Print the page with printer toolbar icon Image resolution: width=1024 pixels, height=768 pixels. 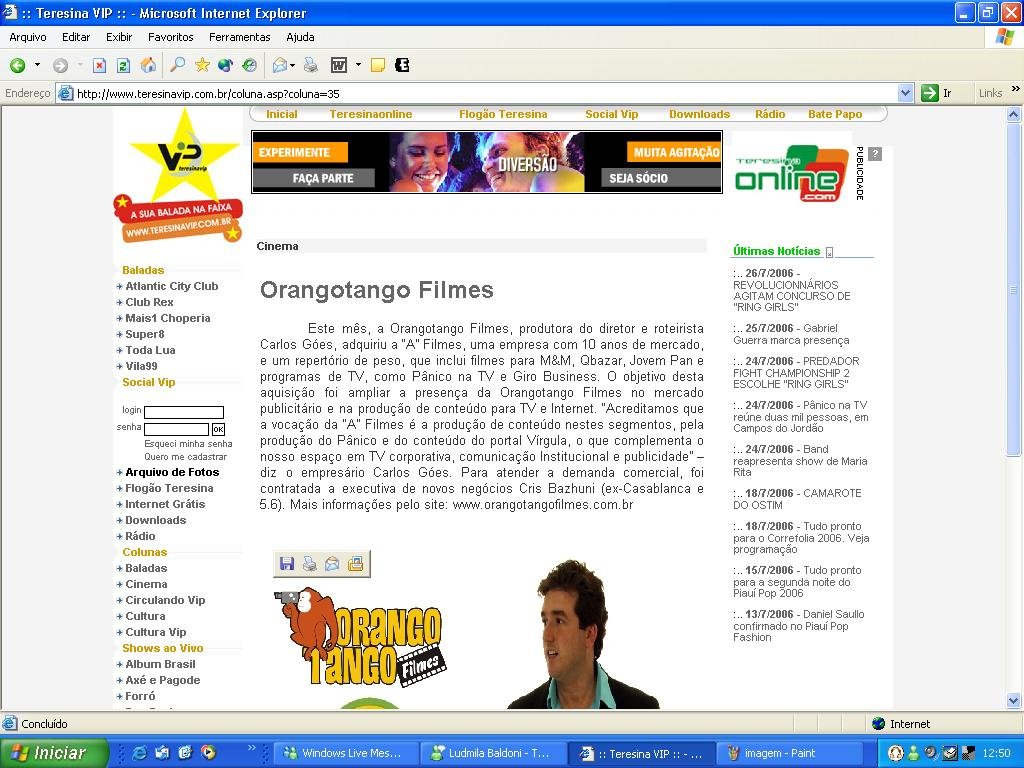(x=311, y=65)
